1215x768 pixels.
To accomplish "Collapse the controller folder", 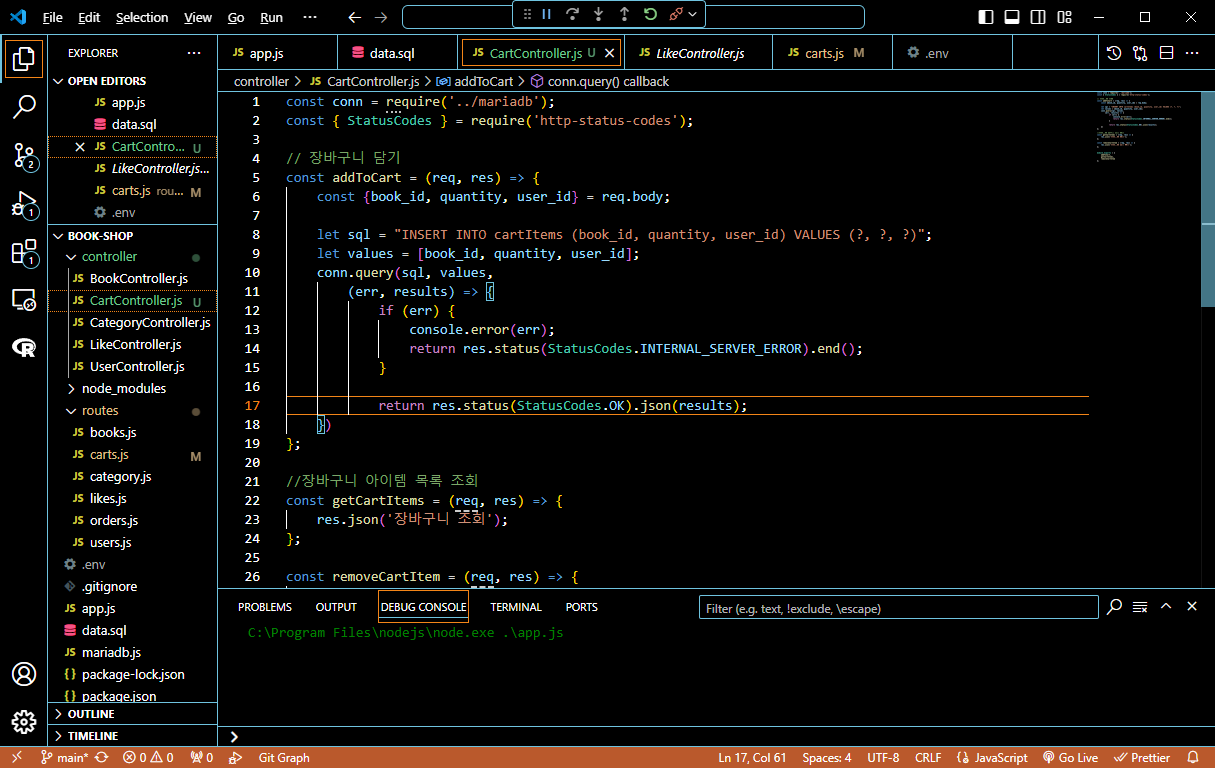I will [133, 256].
